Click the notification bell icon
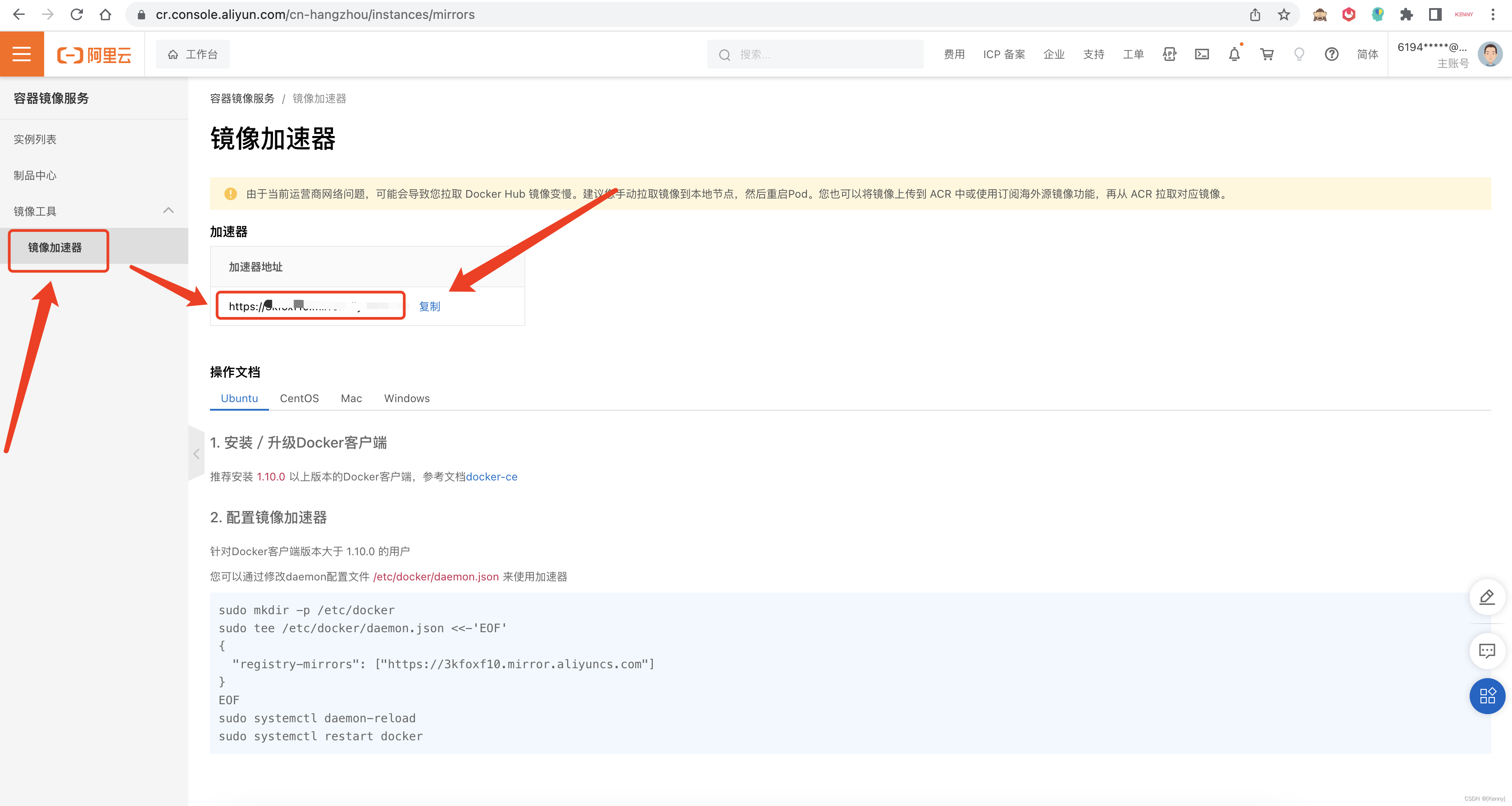1512x806 pixels. (1234, 54)
